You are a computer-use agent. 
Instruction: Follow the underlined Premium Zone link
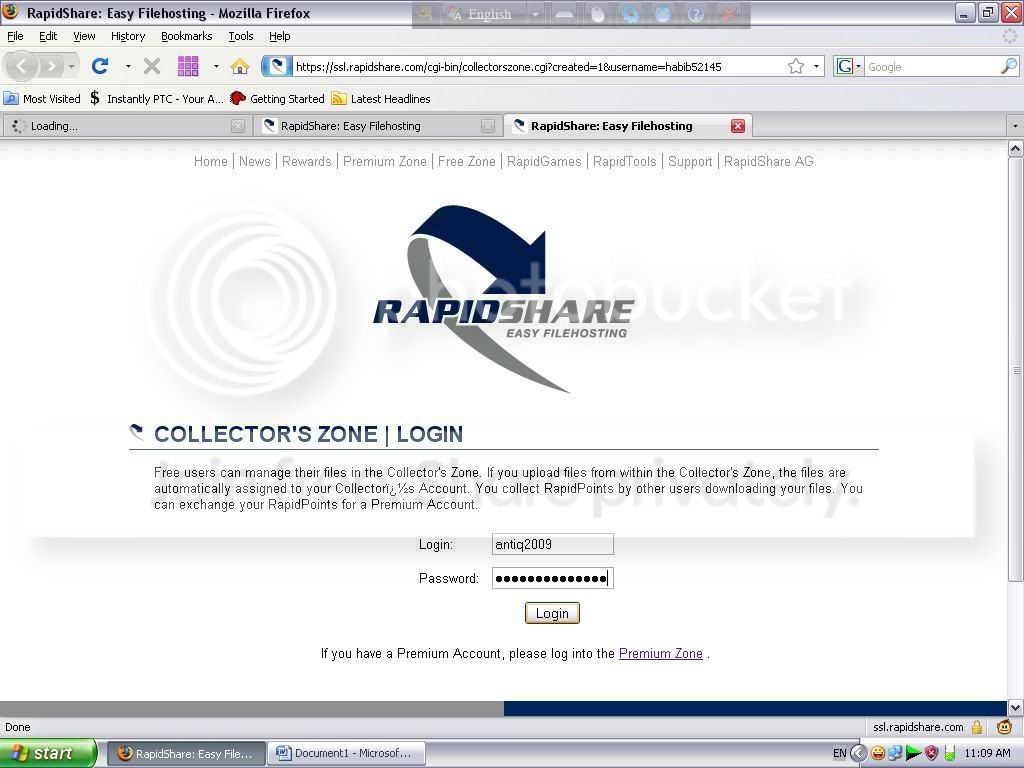click(661, 653)
